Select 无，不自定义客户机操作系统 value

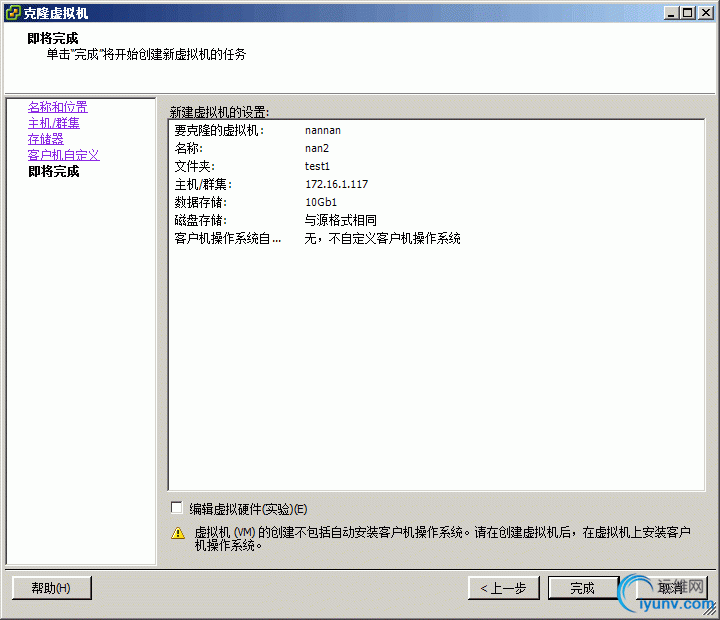[x=382, y=238]
